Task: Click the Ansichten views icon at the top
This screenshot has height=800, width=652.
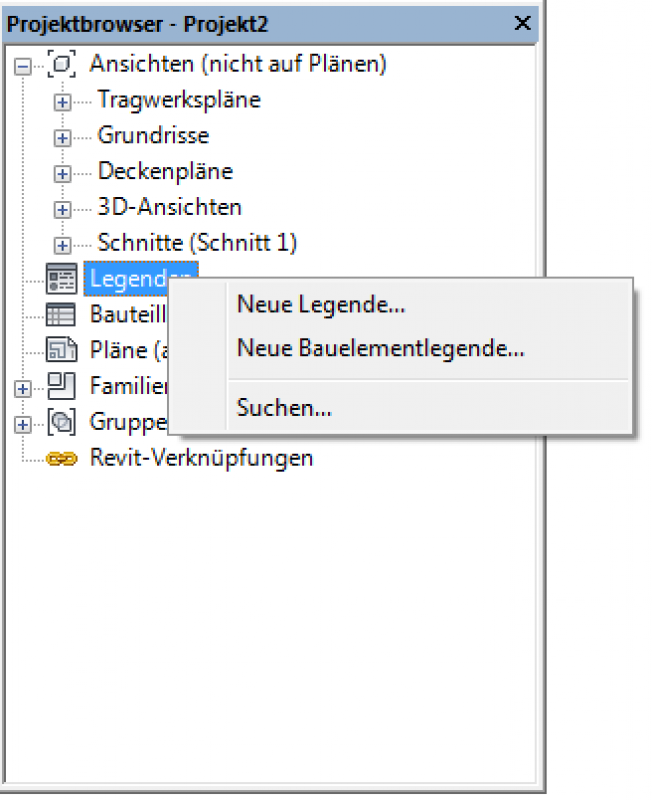Action: [x=62, y=63]
